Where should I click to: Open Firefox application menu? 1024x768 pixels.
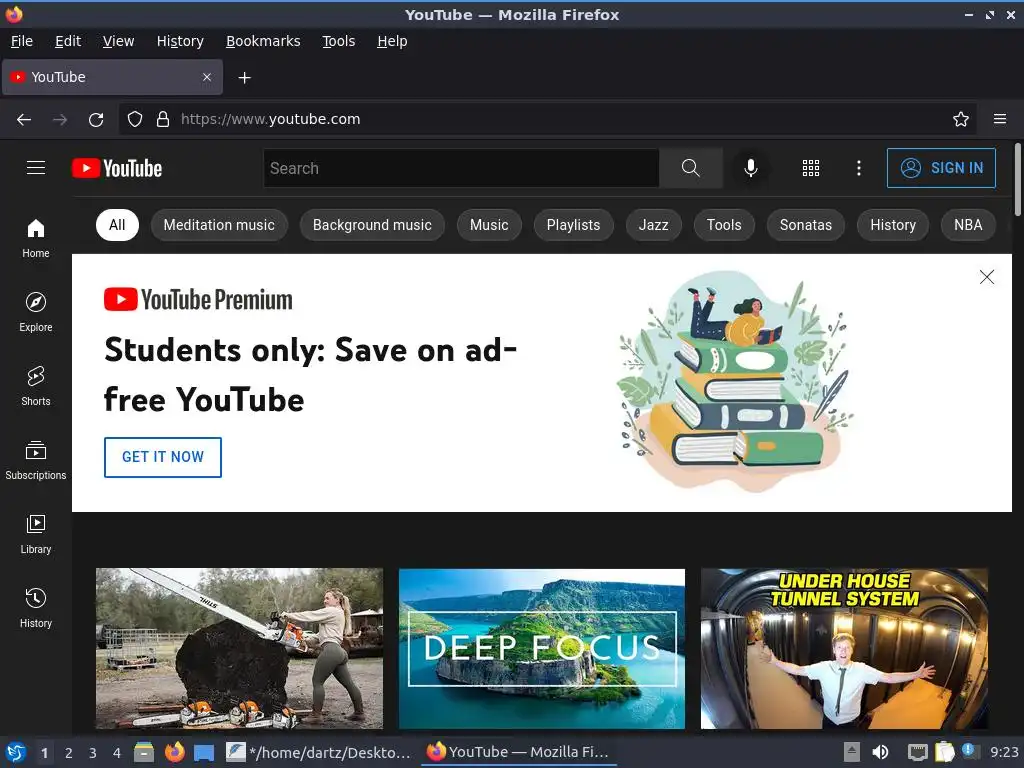(1000, 119)
